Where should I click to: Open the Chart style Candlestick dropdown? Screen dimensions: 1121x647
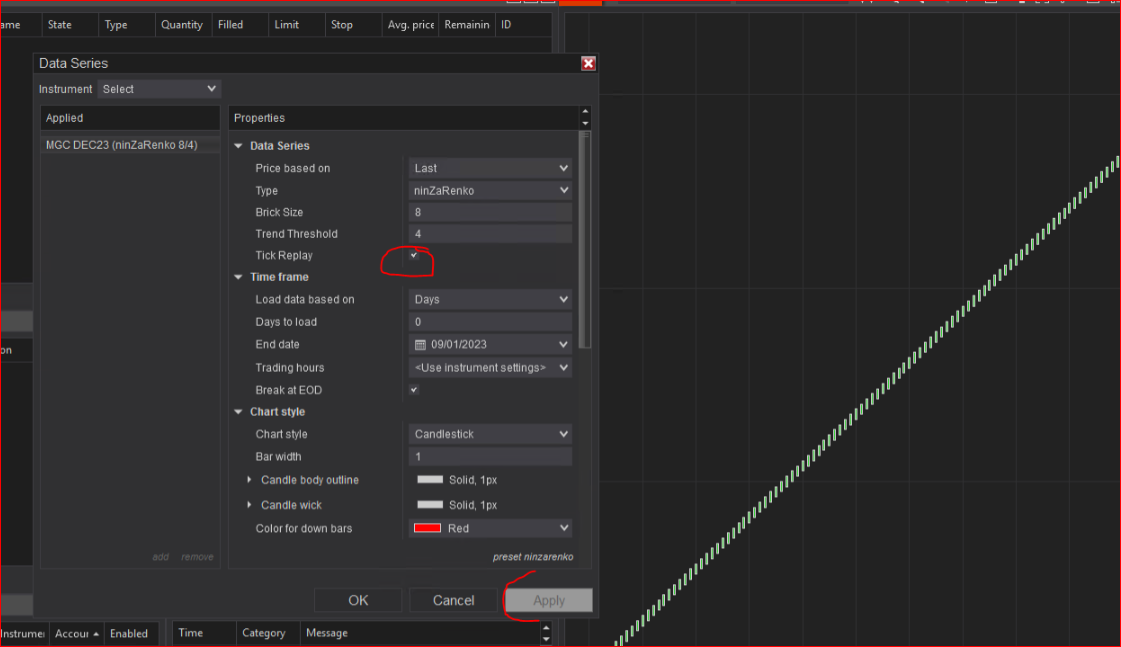[x=490, y=434]
